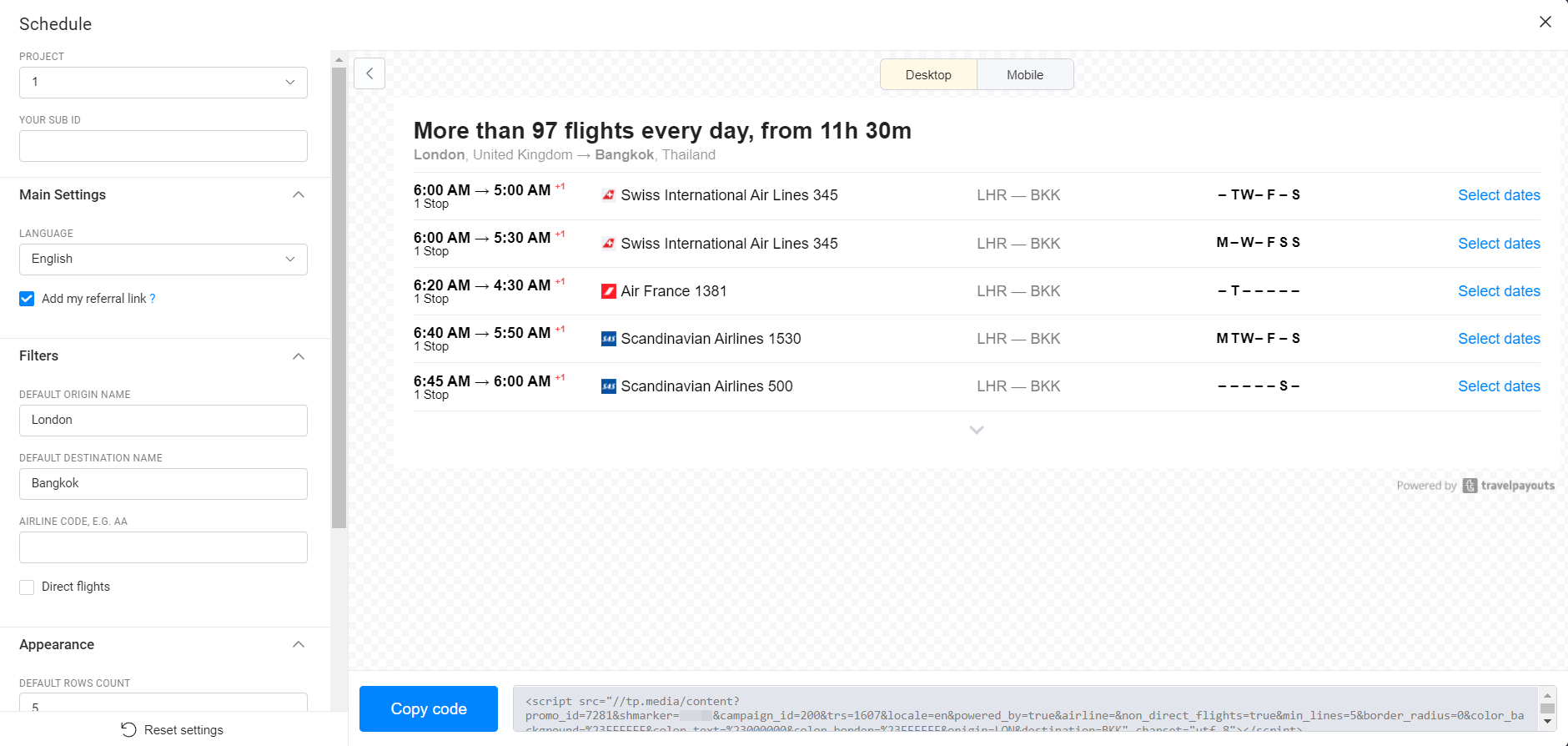This screenshot has width=1568, height=746.
Task: Select dates for Scandinavian Airlines 1530
Action: click(1499, 339)
